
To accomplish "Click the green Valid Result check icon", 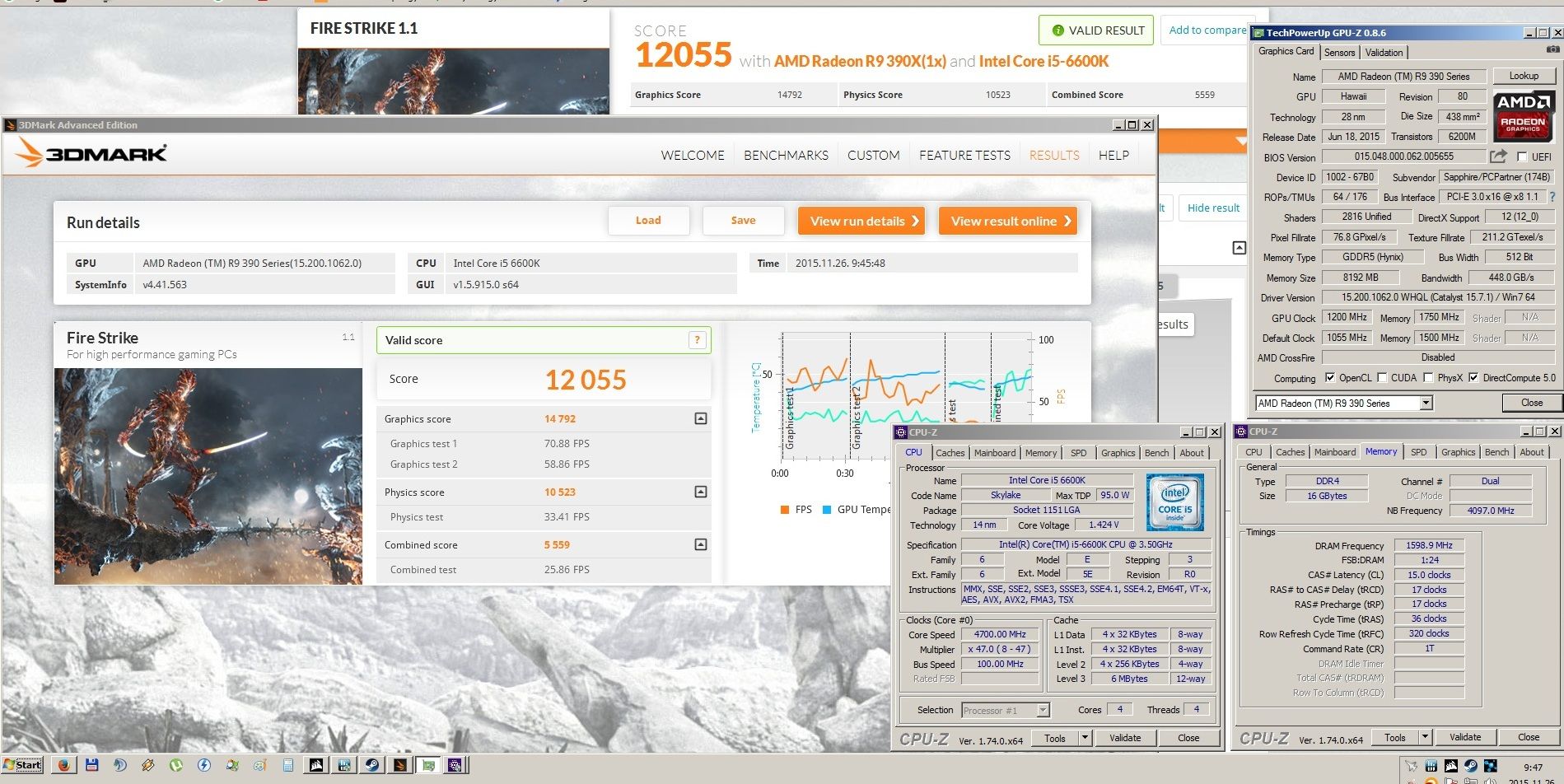I will 1057,30.
